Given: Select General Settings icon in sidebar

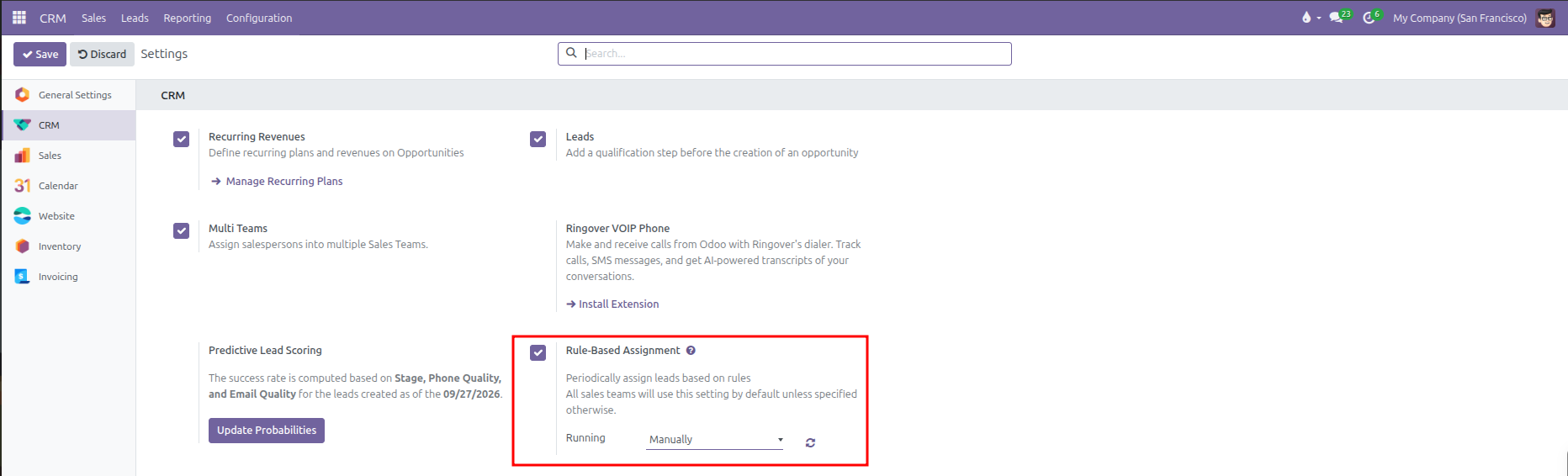Looking at the screenshot, I should pyautogui.click(x=23, y=95).
